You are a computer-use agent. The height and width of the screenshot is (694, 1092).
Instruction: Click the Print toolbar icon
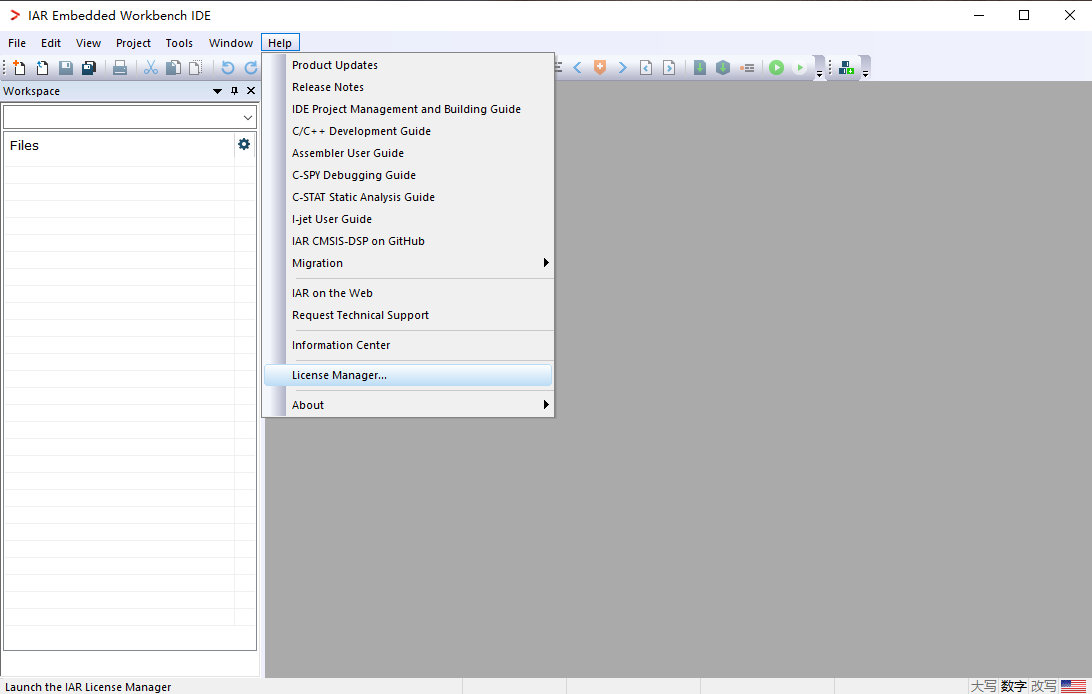tap(120, 68)
